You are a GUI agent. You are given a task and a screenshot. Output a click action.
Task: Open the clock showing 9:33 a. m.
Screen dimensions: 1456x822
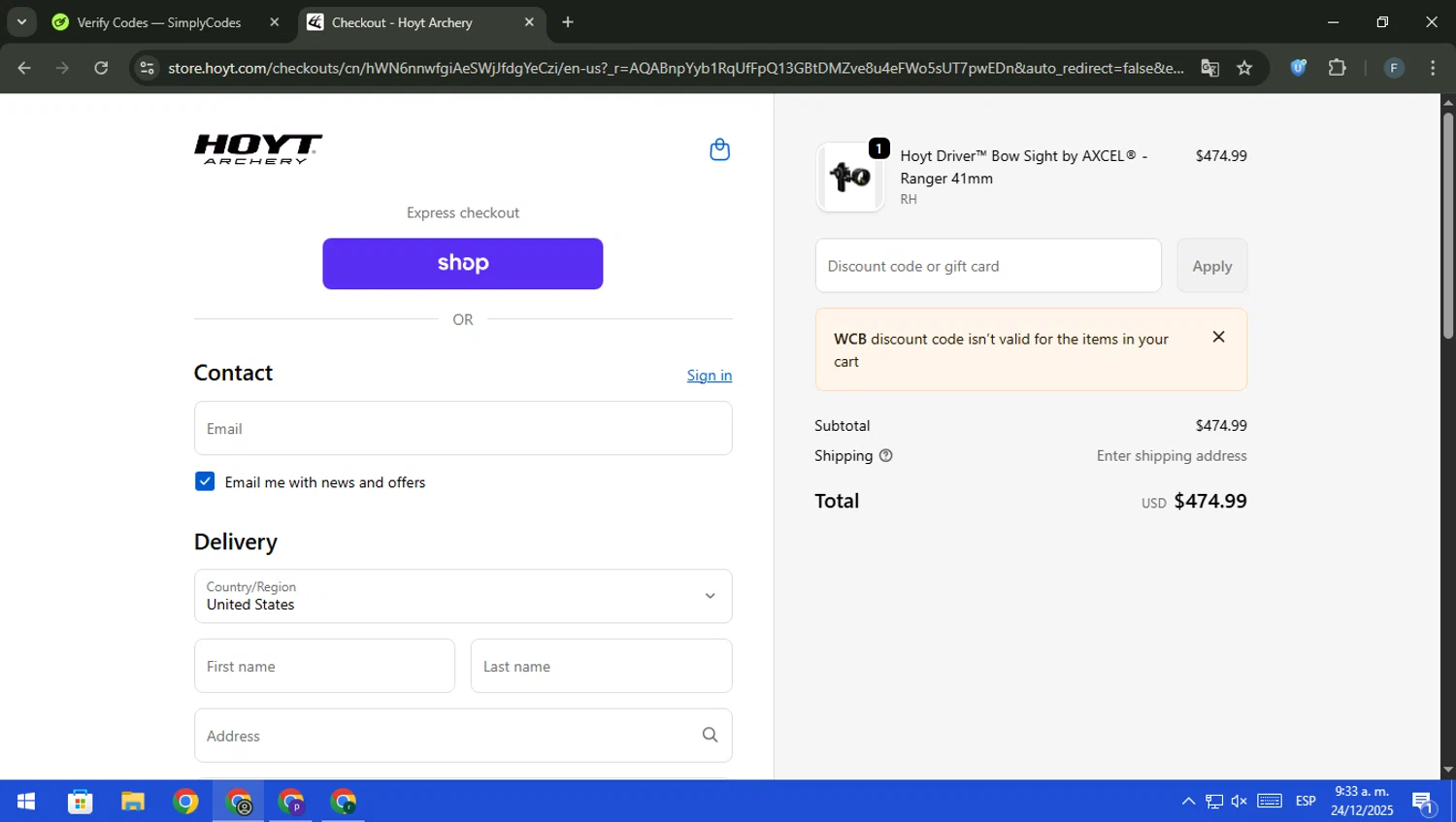tap(1362, 802)
